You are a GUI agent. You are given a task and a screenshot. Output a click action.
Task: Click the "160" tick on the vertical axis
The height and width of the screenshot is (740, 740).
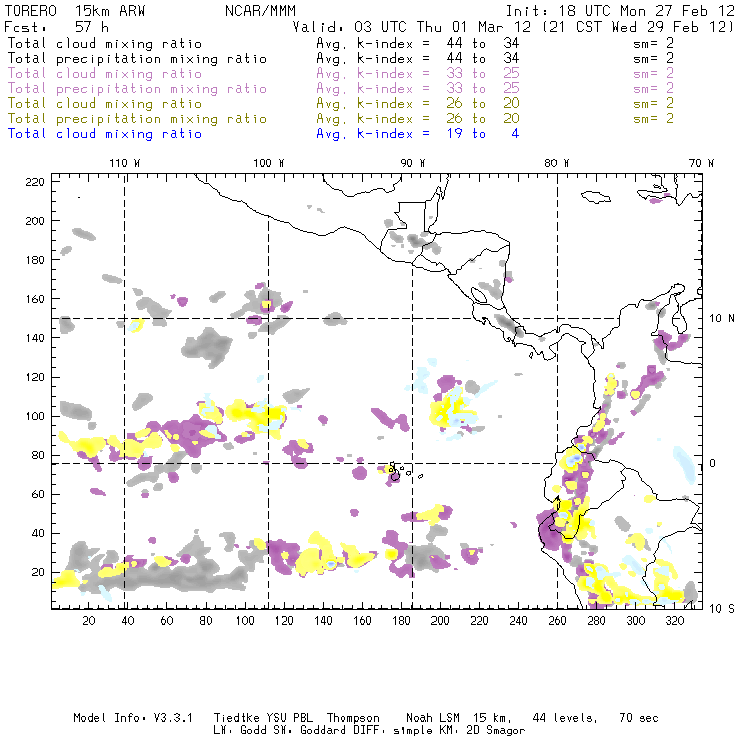coord(34,299)
